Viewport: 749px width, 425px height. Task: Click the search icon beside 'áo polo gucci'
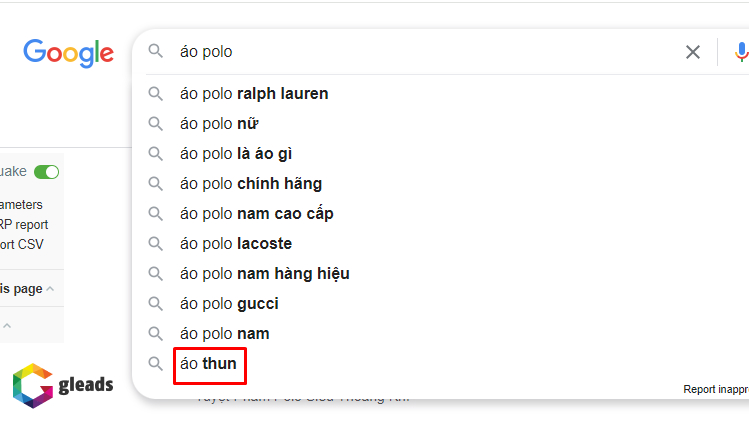point(156,304)
